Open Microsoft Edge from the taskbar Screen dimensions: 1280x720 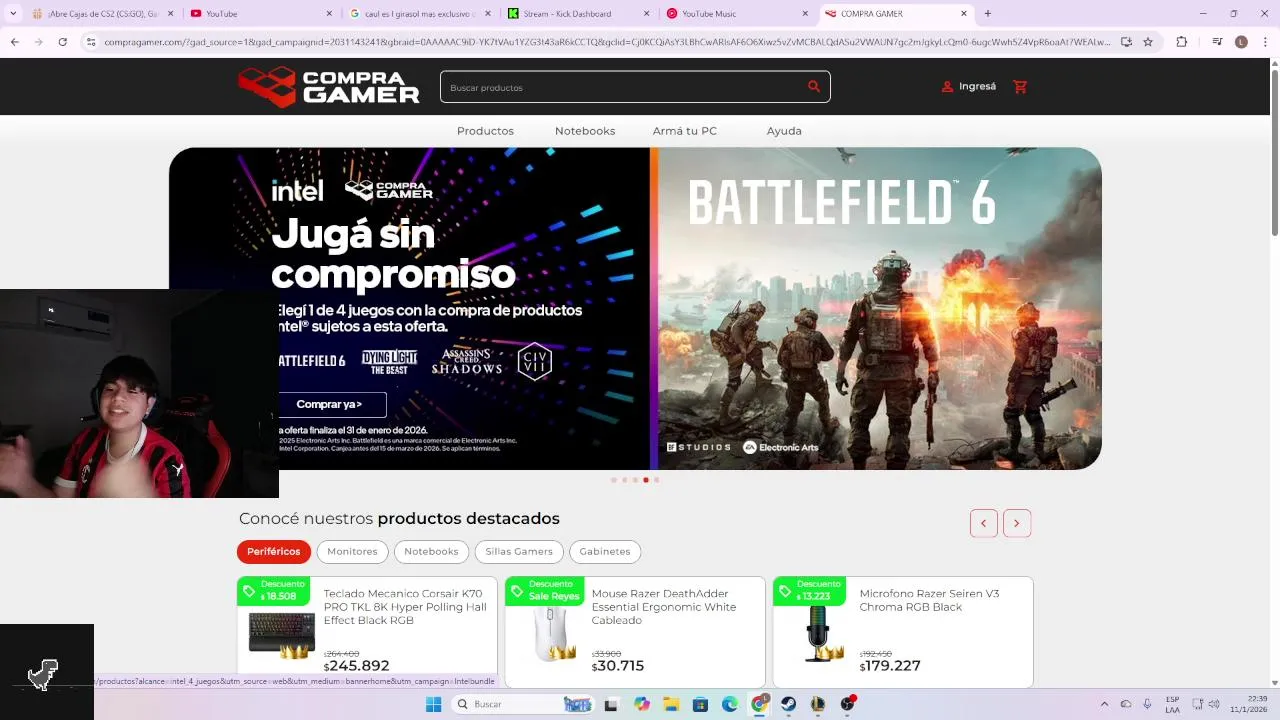tap(730, 704)
